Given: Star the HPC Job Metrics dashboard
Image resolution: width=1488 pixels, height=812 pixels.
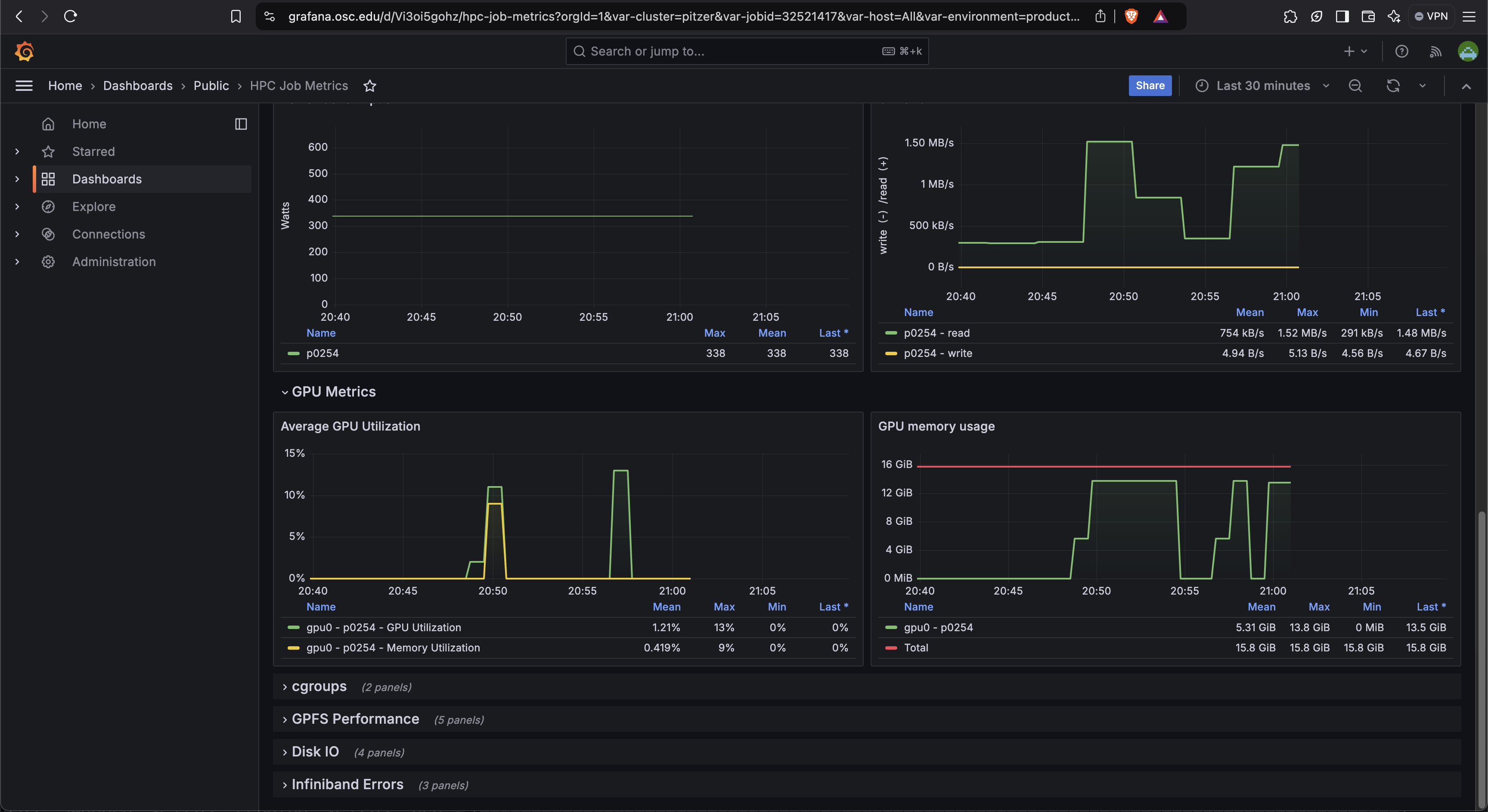Looking at the screenshot, I should point(370,86).
